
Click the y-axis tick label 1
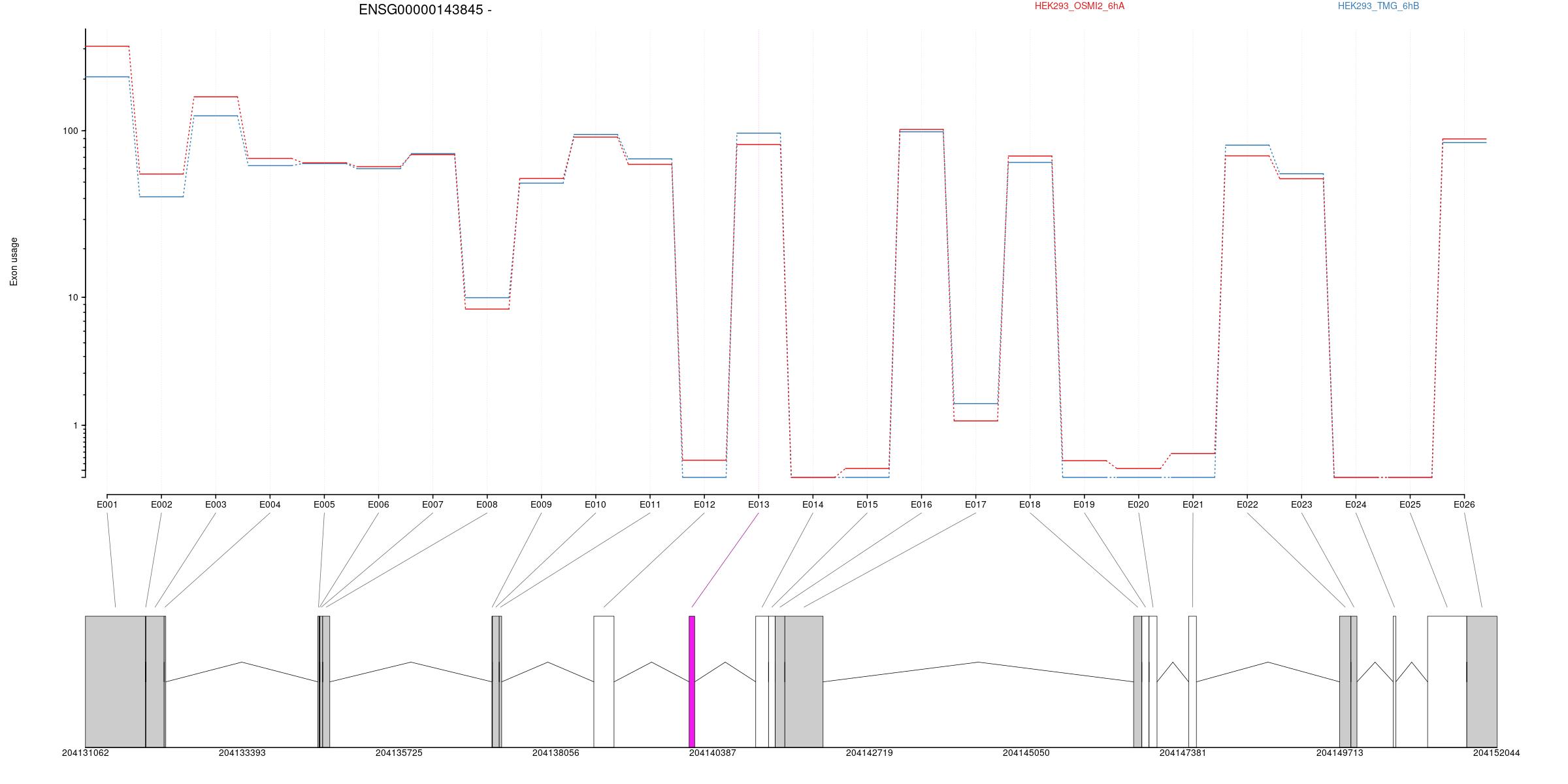[x=75, y=425]
